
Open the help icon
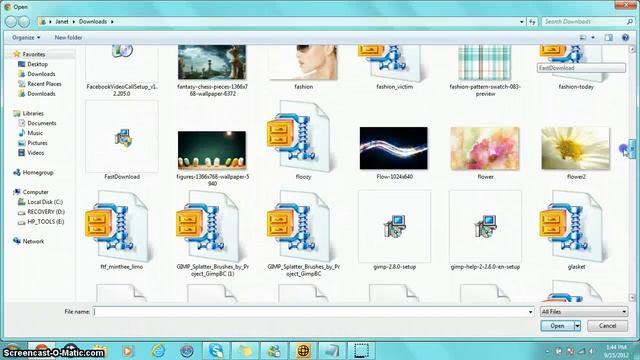coord(625,38)
